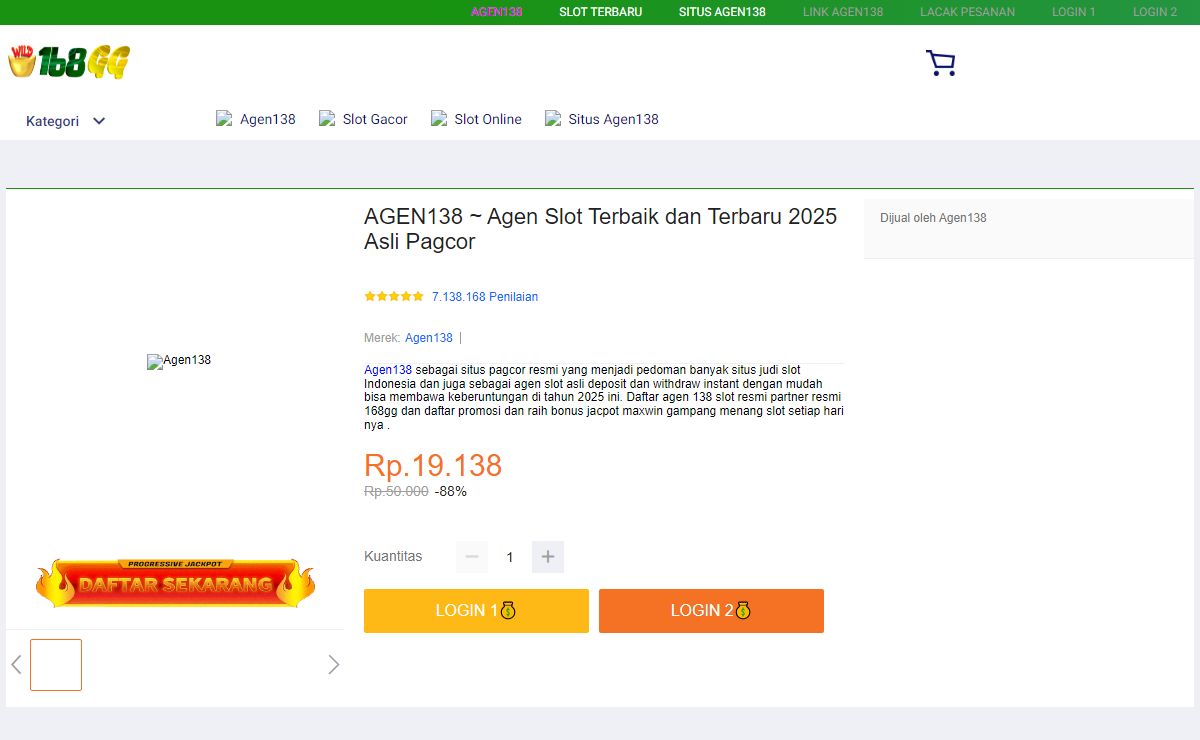
Task: Click LOGIN 2 in the top bar
Action: click(x=1155, y=12)
